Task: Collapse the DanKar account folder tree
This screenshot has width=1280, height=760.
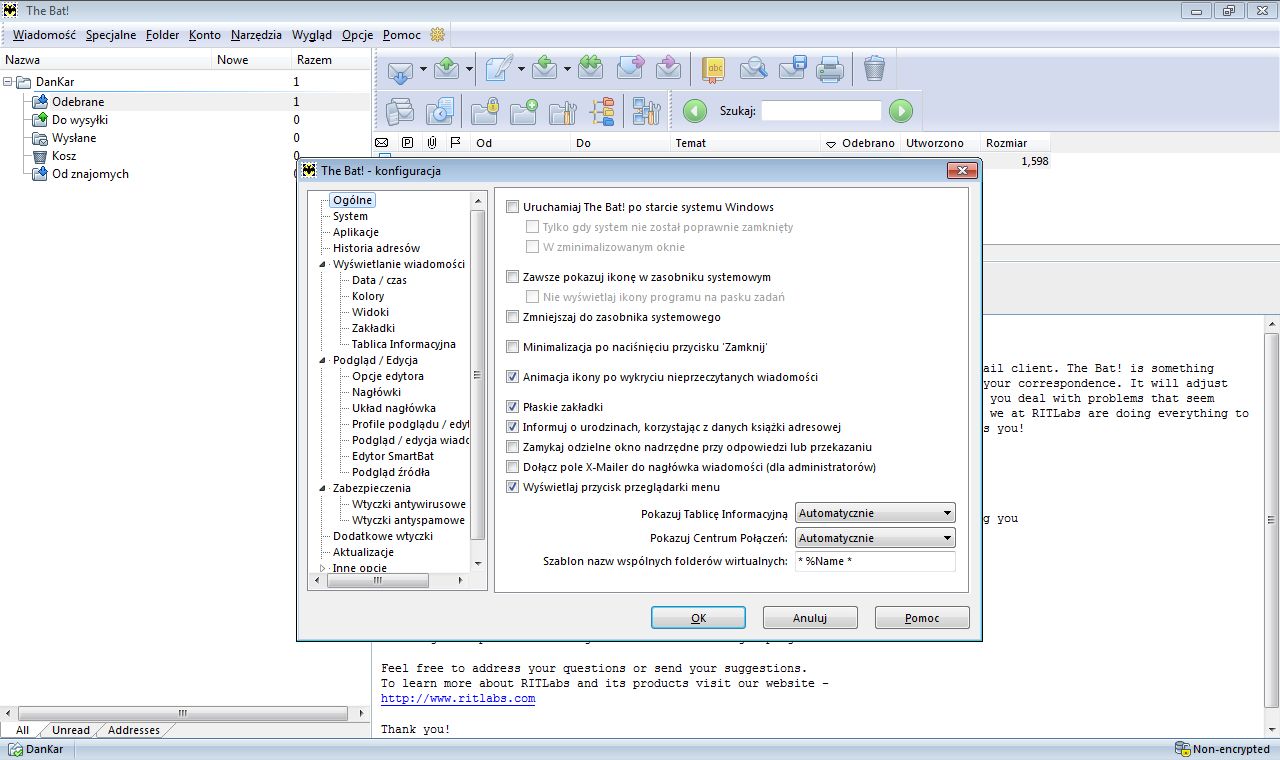Action: 9,82
